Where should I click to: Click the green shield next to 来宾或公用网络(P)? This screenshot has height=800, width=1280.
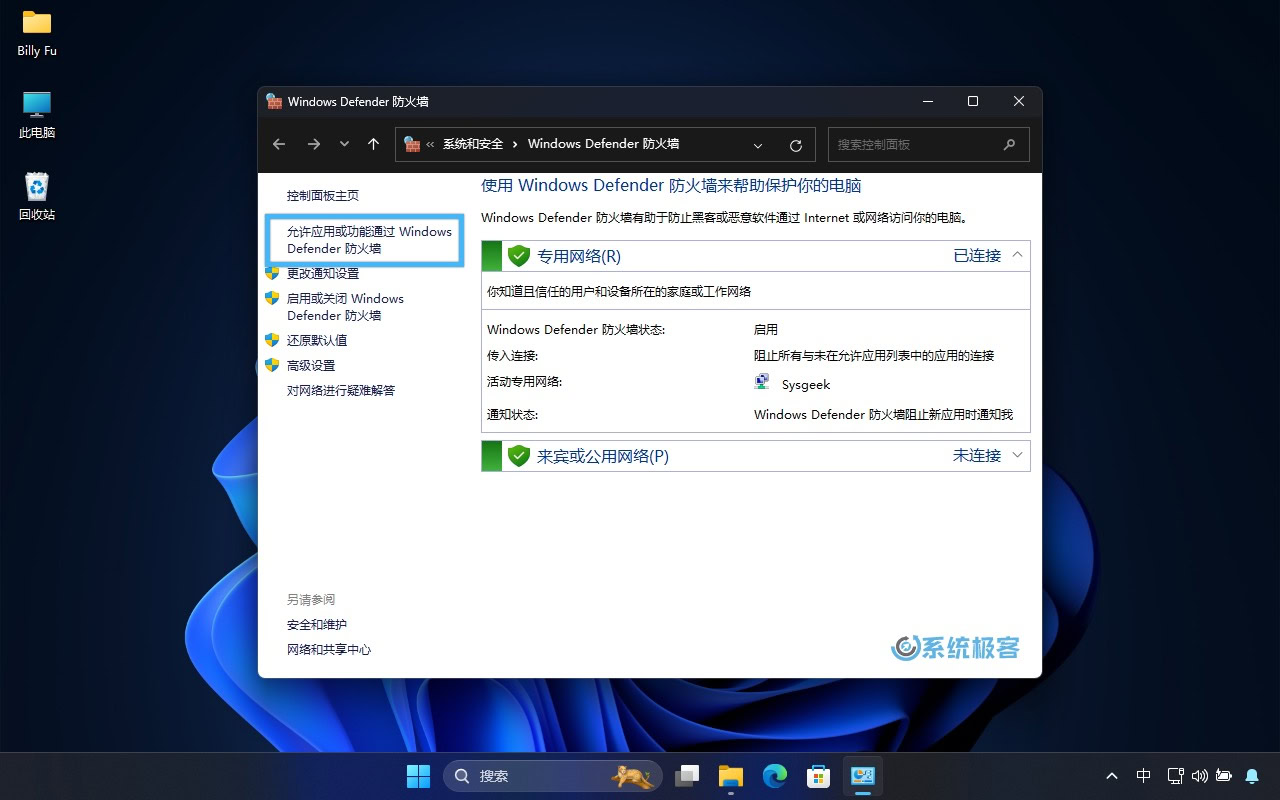518,456
